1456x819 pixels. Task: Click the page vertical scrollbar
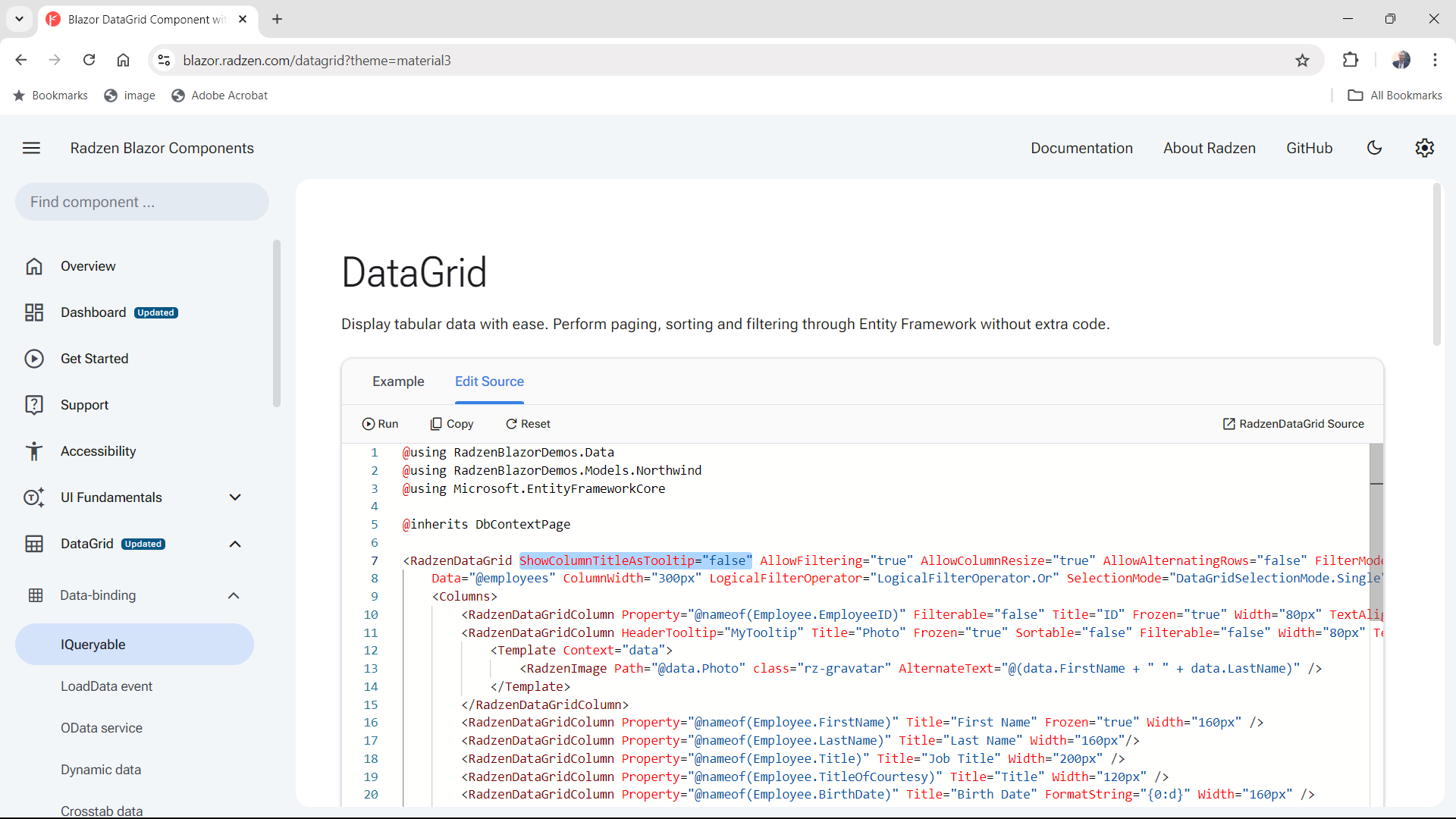pyautogui.click(x=1436, y=265)
